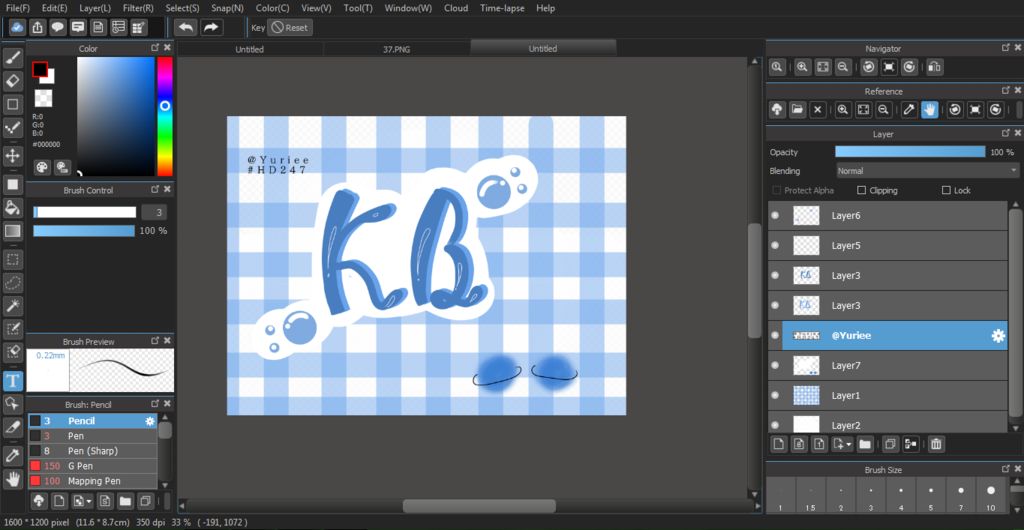Screen dimensions: 1024x530
Task: Toggle visibility of Layer6
Action: [775, 215]
